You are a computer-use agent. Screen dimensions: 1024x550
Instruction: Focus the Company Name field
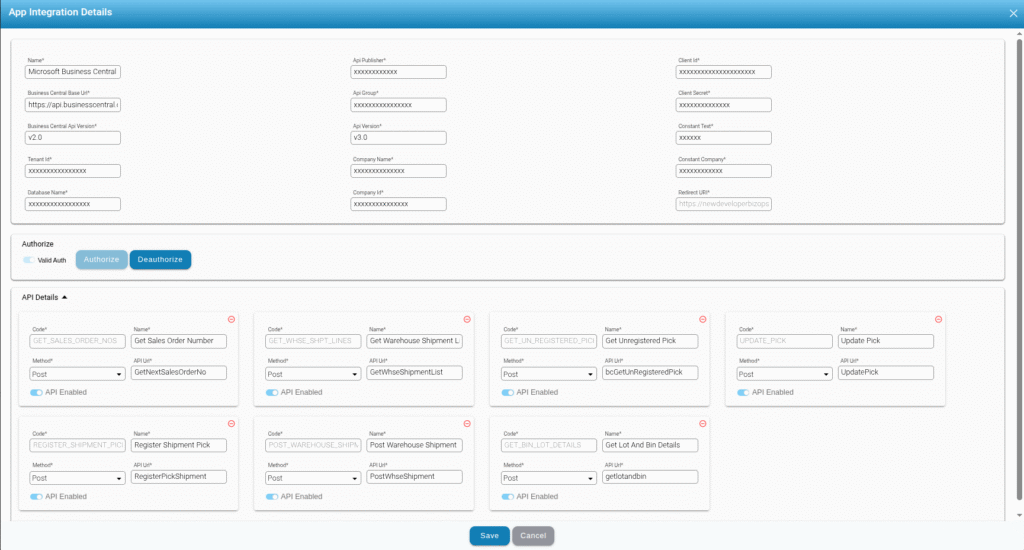coord(398,171)
